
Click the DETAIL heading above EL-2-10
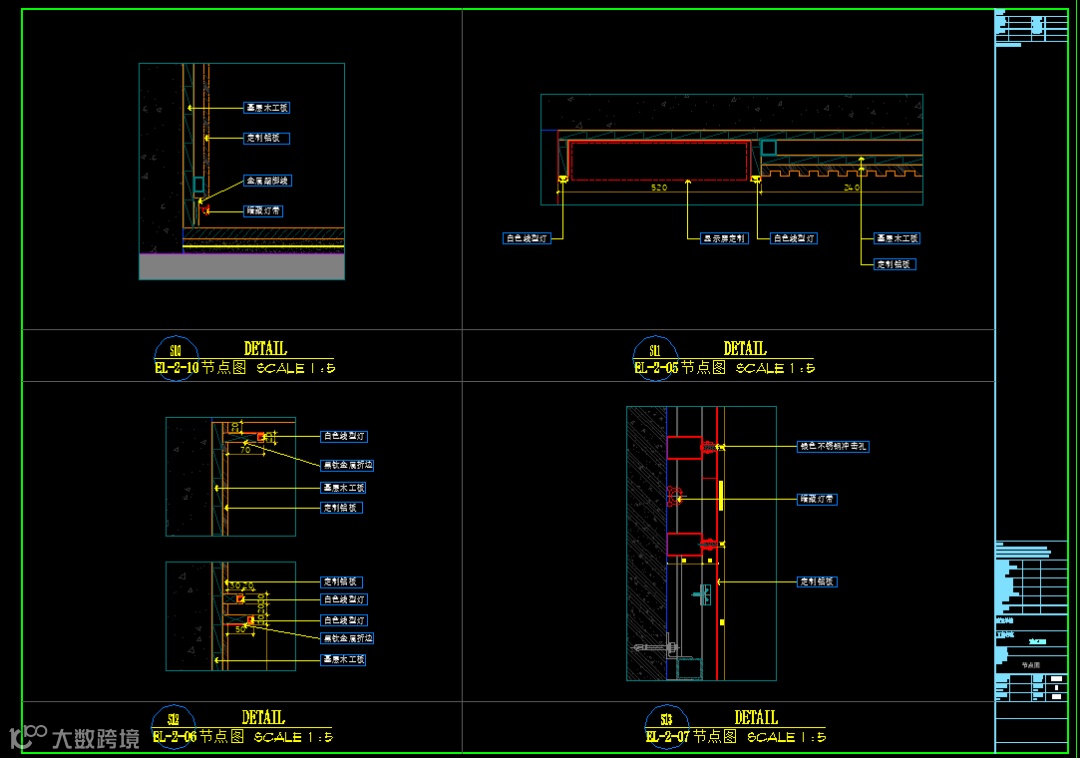coord(265,348)
